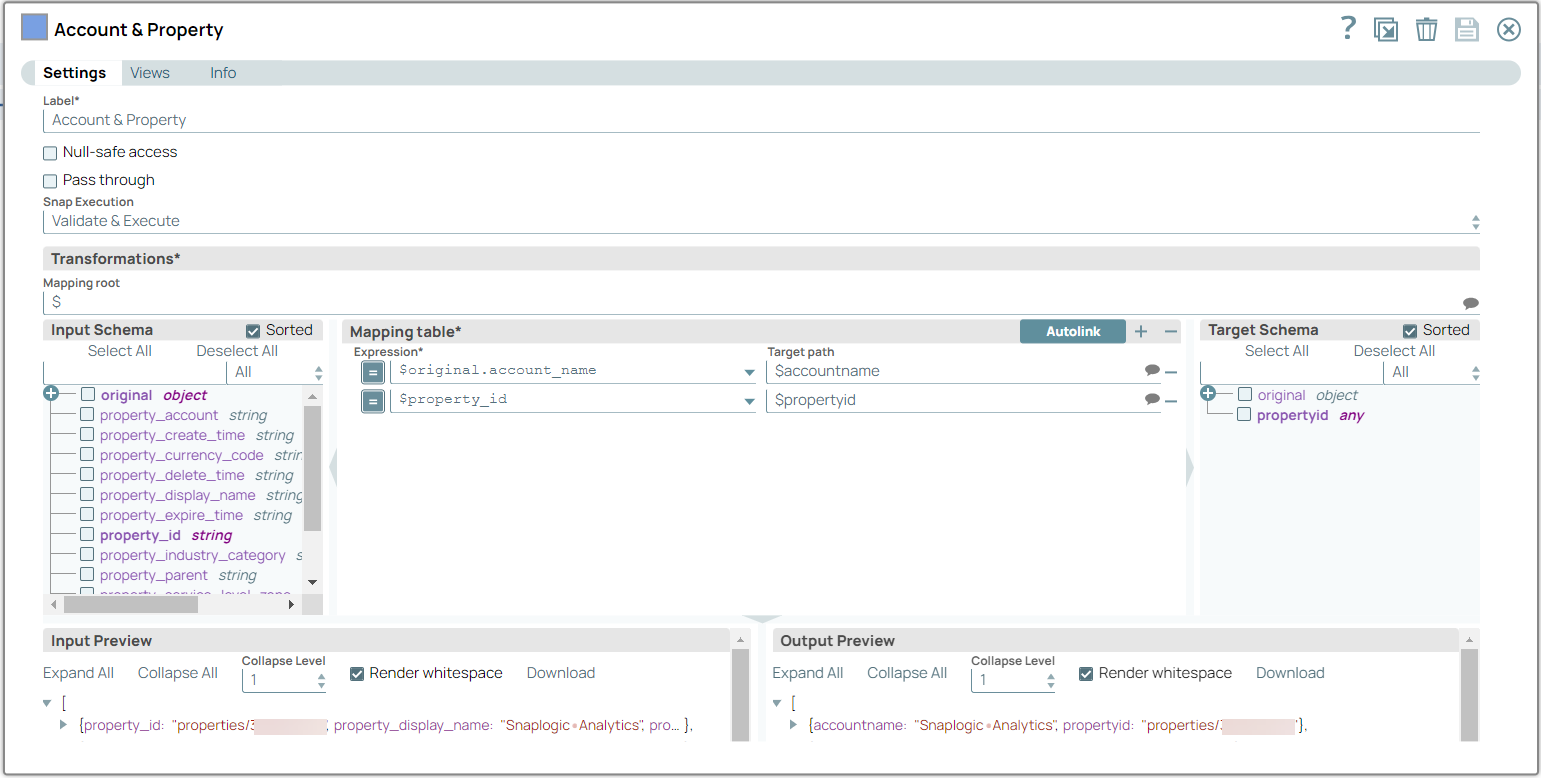The image size is (1541, 778).
Task: Toggle expression mode on the $property_id row
Action: coord(371,398)
